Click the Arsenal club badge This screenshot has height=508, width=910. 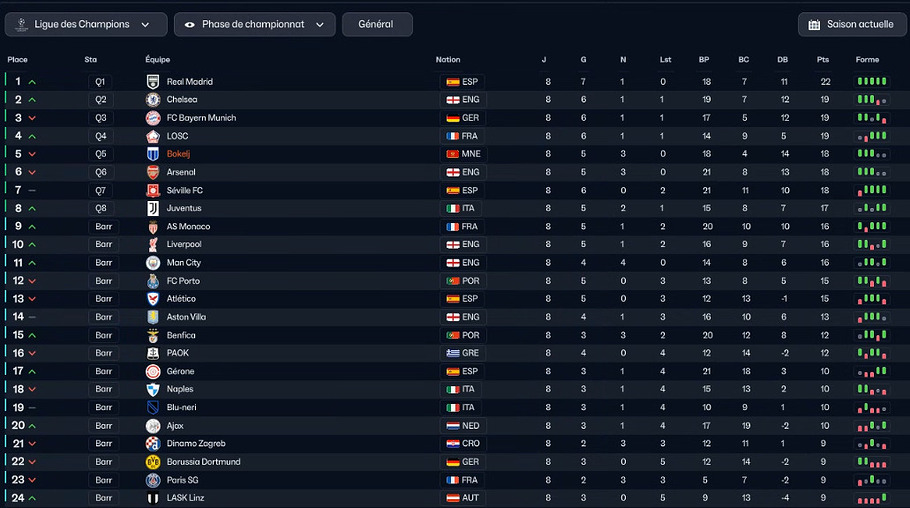coord(153,172)
